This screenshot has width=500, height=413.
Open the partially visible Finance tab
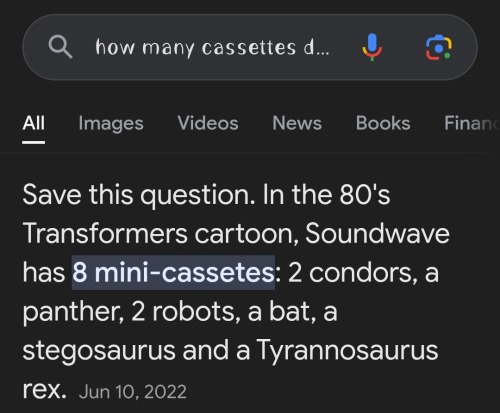(472, 123)
